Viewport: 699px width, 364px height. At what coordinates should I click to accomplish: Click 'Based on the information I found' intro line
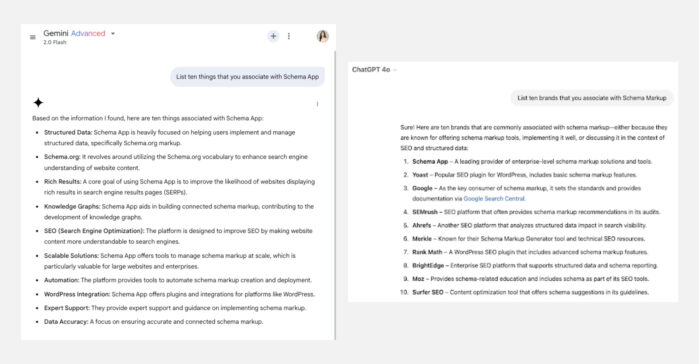tap(148, 119)
